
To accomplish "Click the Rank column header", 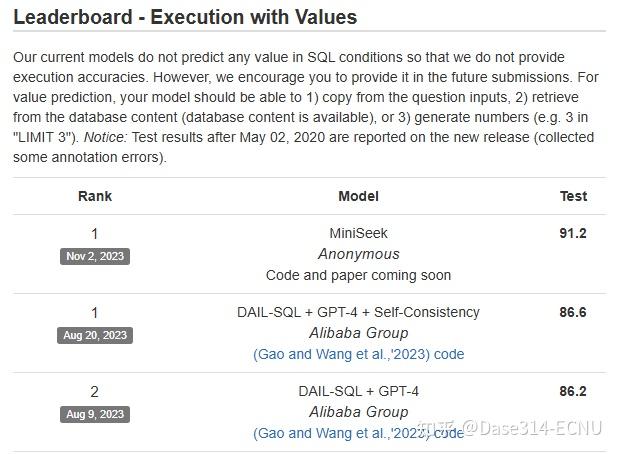I will (95, 196).
